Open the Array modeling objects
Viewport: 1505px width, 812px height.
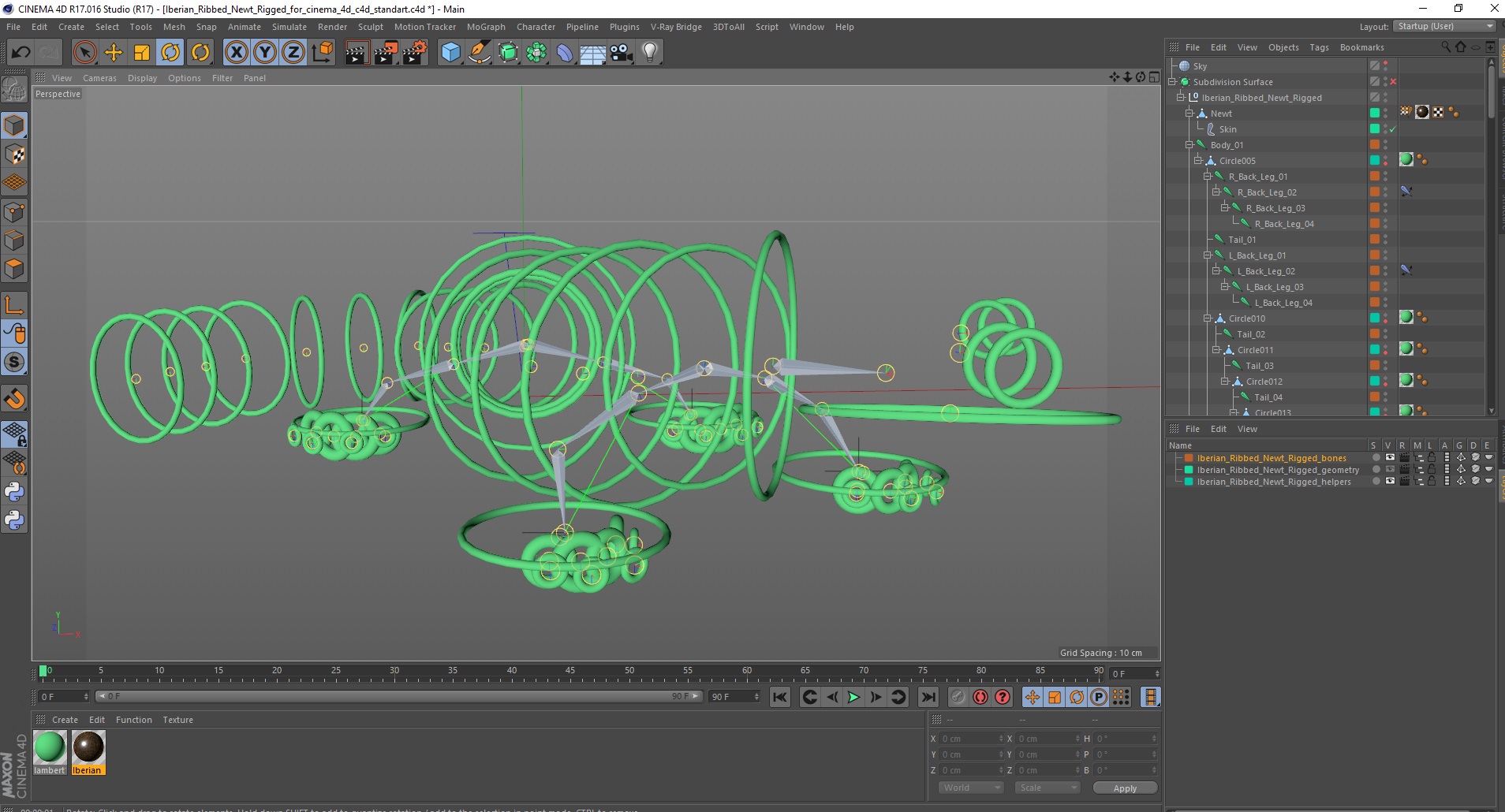(x=536, y=53)
